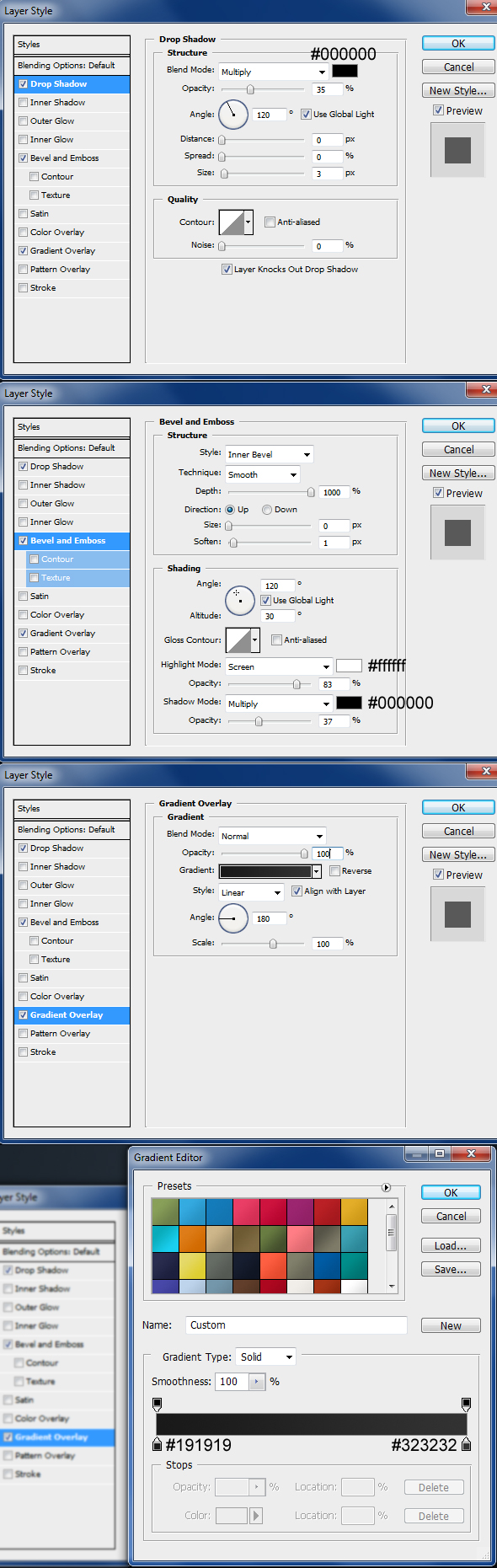Viewport: 497px width, 1568px height.
Task: Click New Style... in the Drop Shadow dialog
Action: (x=458, y=90)
